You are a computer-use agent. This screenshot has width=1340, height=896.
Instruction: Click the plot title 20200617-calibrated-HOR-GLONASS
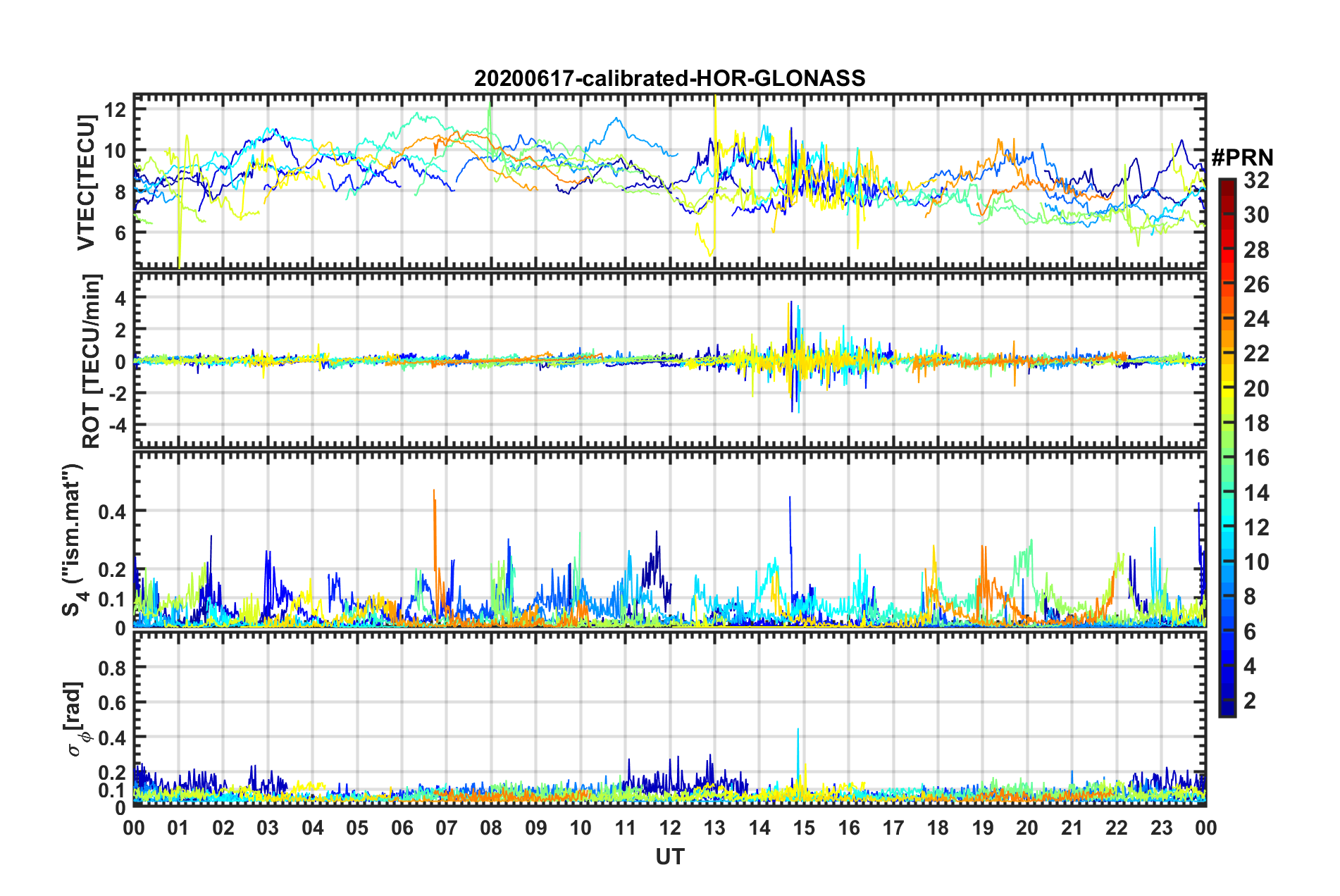pyautogui.click(x=669, y=78)
